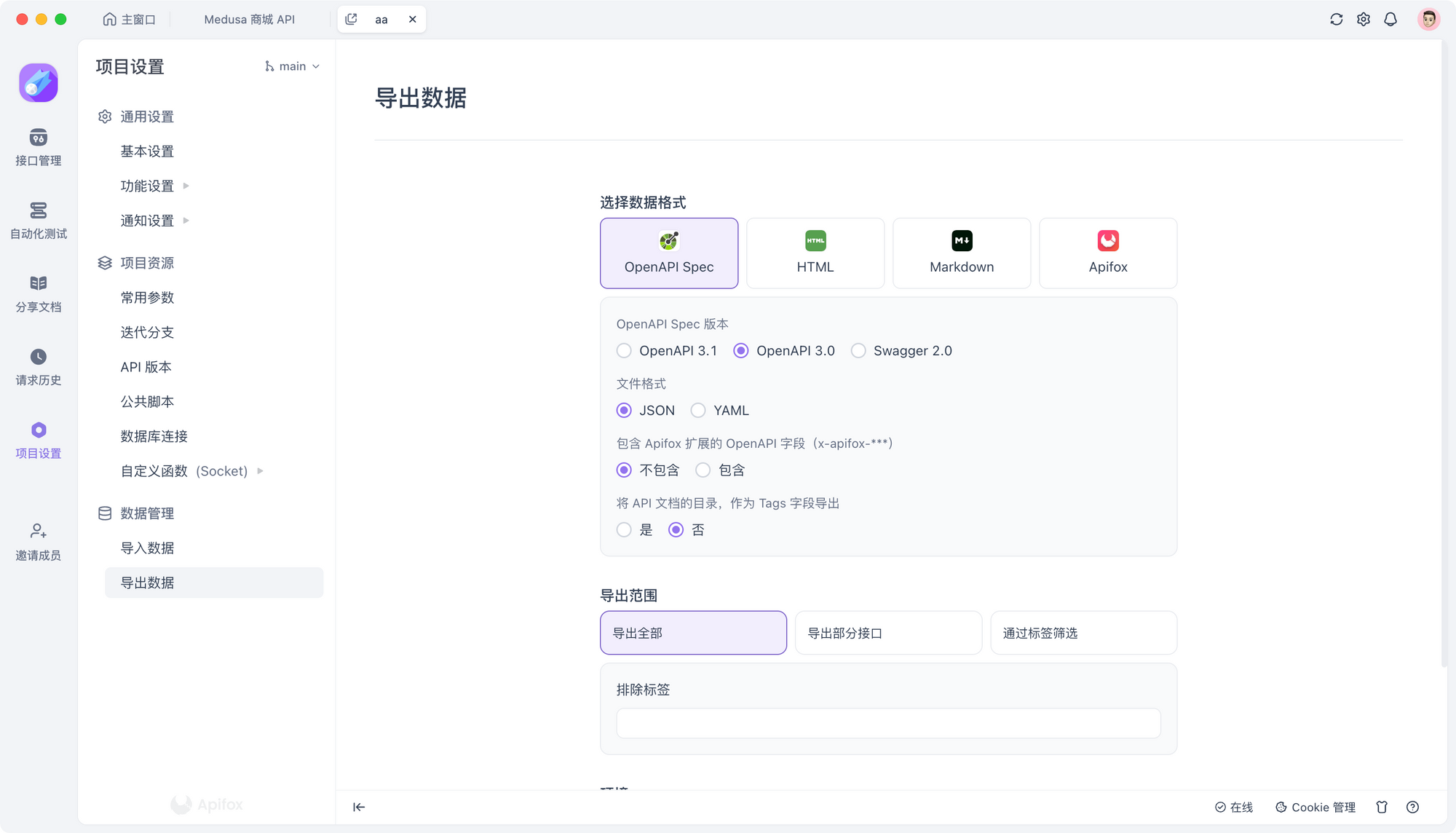Viewport: 1456px width, 833px height.
Task: Enable 包含 Apifox extended fields option
Action: click(x=702, y=470)
